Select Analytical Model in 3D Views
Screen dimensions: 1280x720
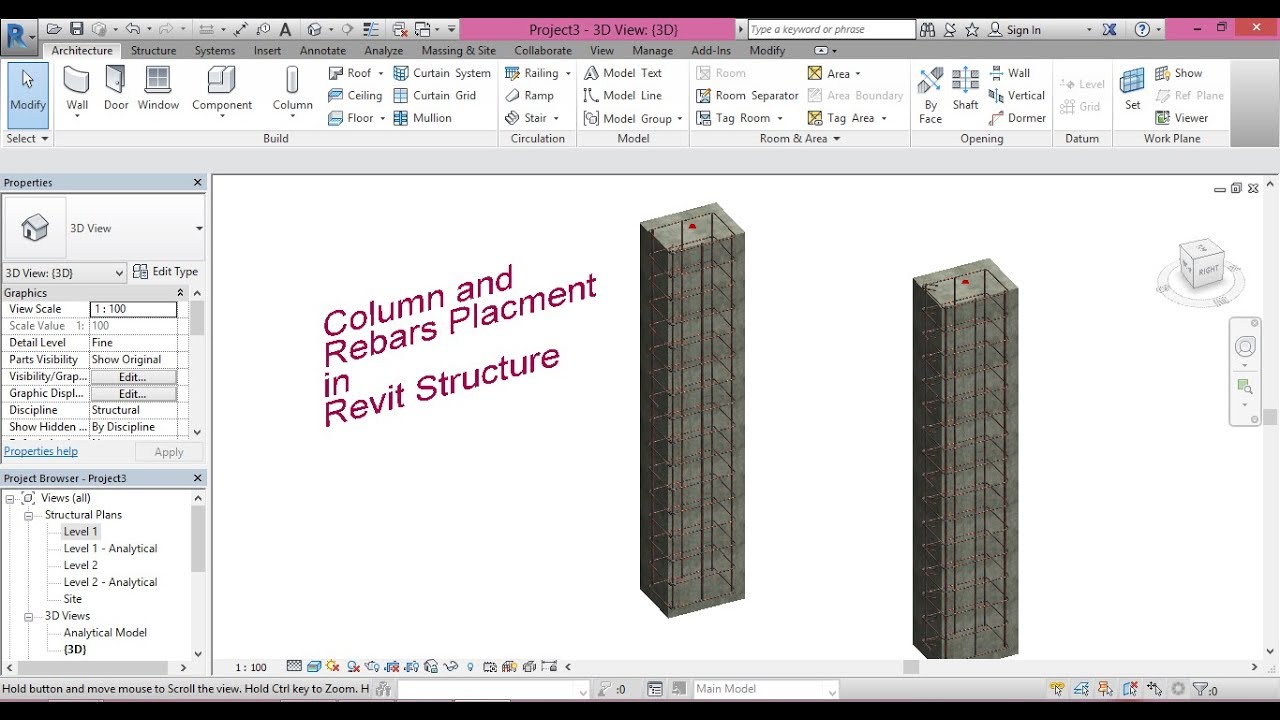tap(105, 633)
